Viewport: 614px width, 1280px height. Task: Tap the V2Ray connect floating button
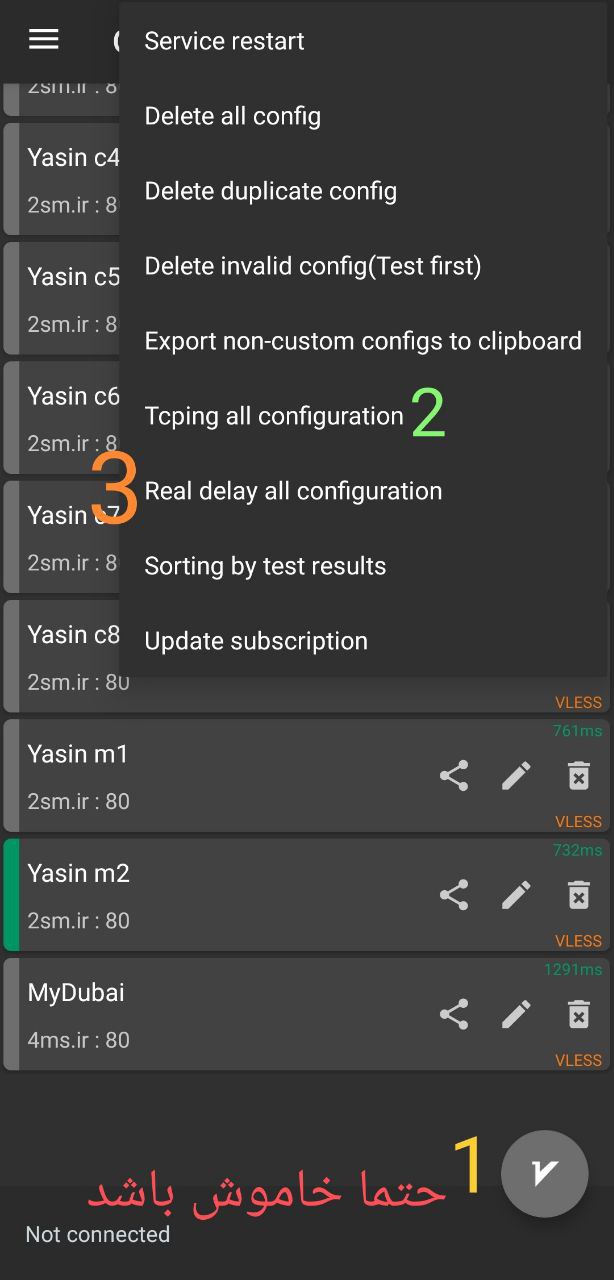[x=545, y=1173]
